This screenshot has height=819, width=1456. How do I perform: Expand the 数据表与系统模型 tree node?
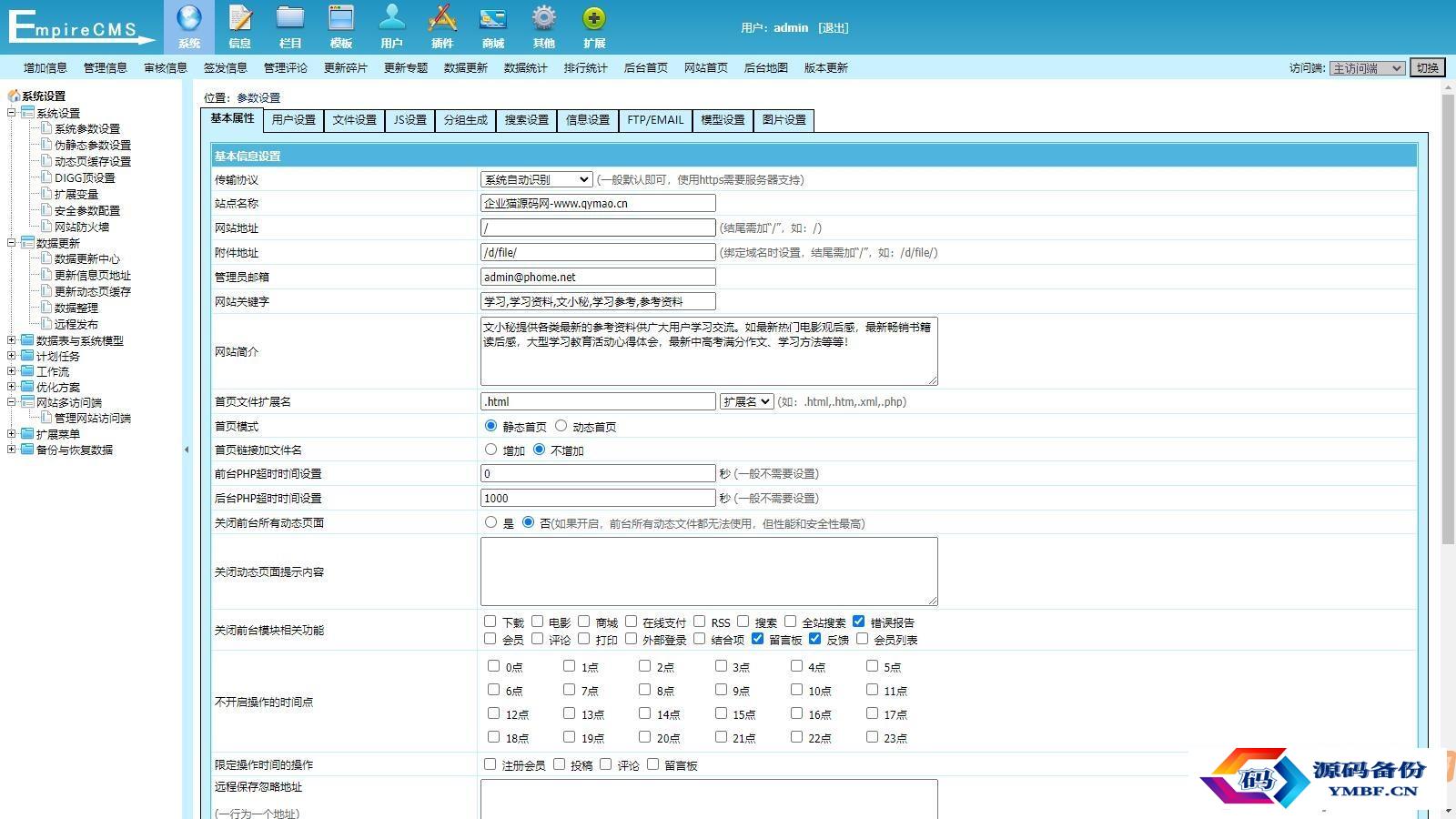click(11, 340)
